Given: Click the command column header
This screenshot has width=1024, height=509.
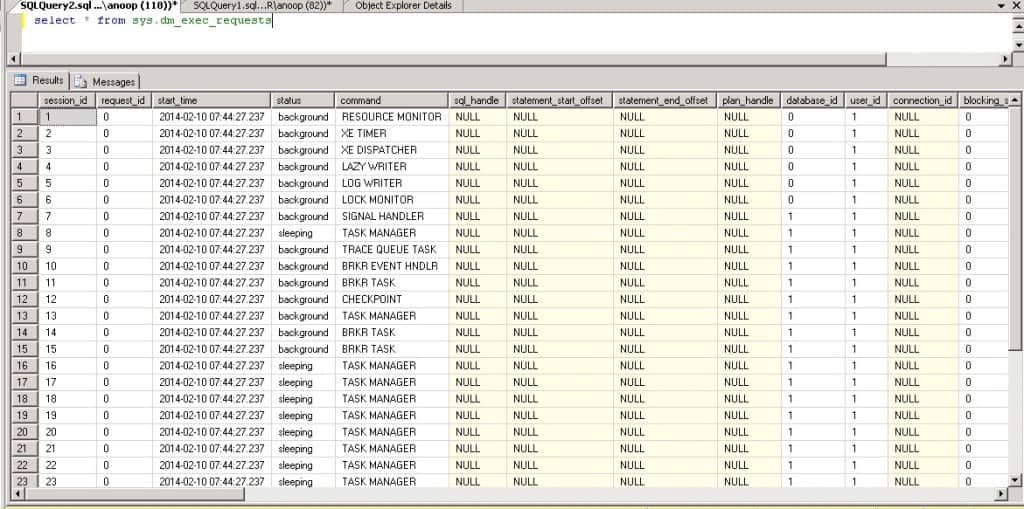Looking at the screenshot, I should coord(390,100).
